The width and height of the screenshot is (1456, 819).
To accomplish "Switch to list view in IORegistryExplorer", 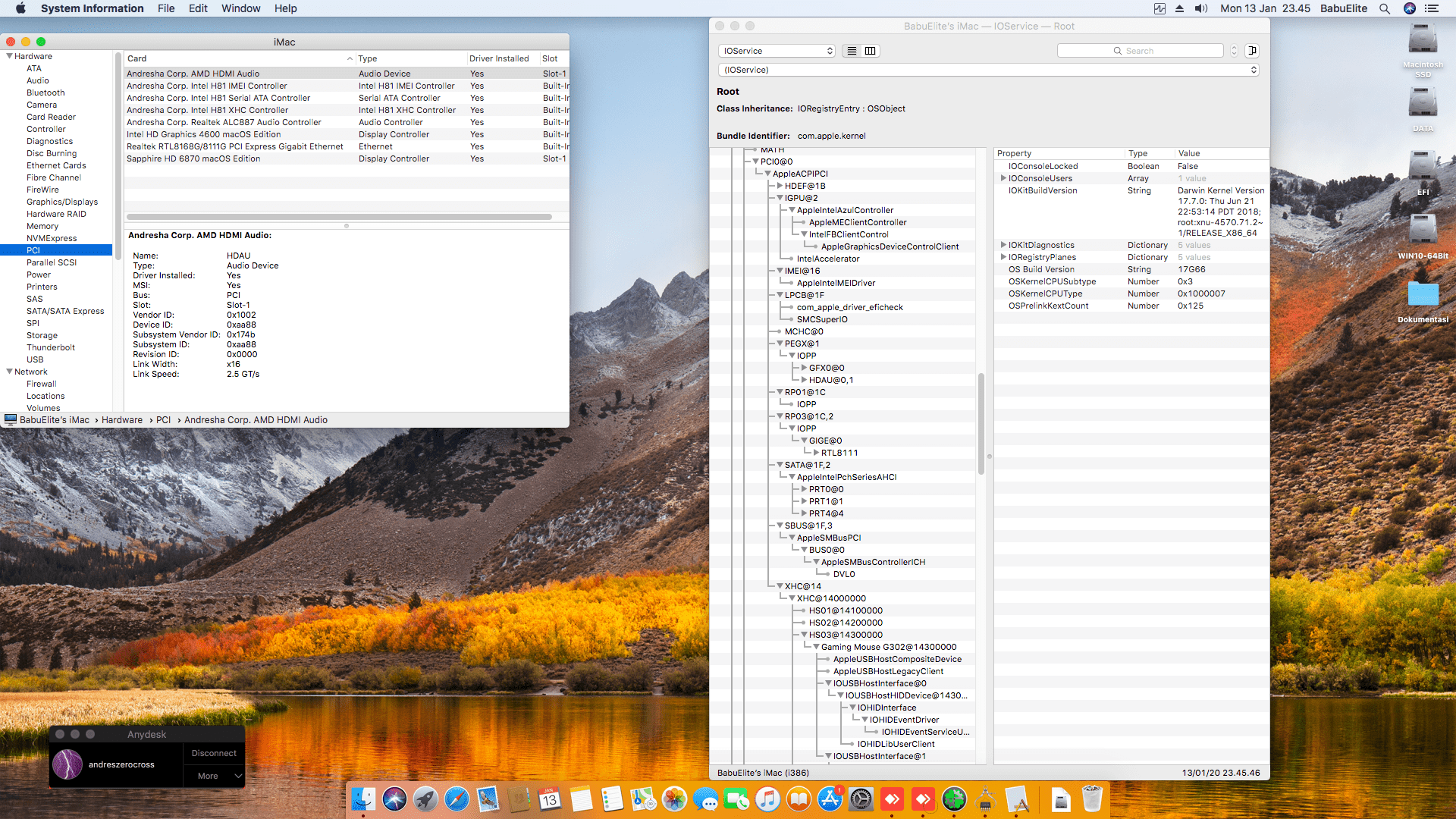I will coord(852,51).
